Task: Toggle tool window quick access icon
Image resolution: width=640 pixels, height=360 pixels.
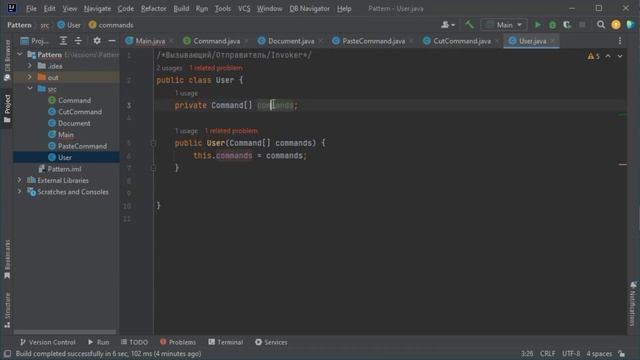Action: tap(7, 353)
